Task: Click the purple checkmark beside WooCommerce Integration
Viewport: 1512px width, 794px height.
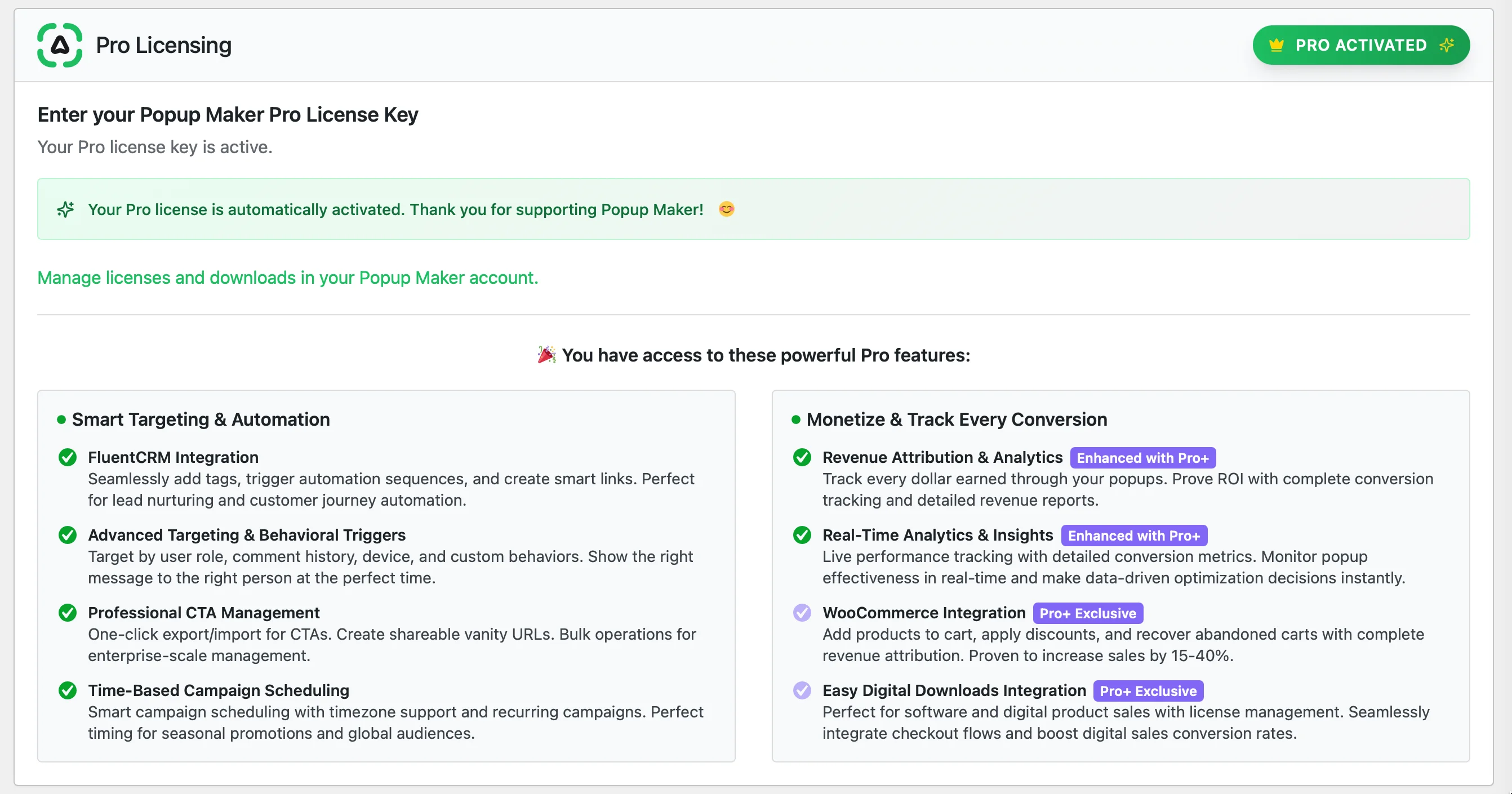Action: (802, 613)
